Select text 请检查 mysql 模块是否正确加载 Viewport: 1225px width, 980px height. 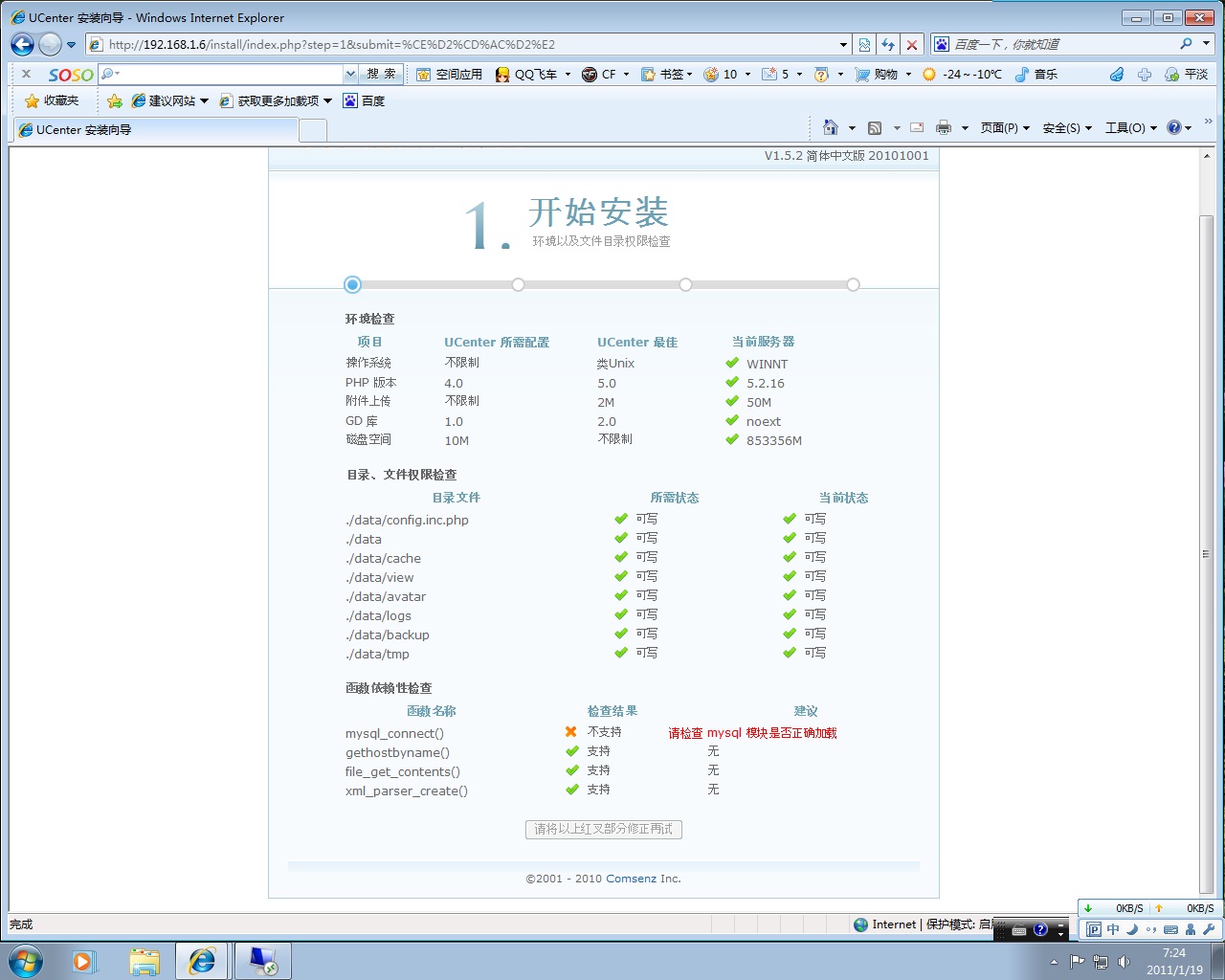point(752,733)
